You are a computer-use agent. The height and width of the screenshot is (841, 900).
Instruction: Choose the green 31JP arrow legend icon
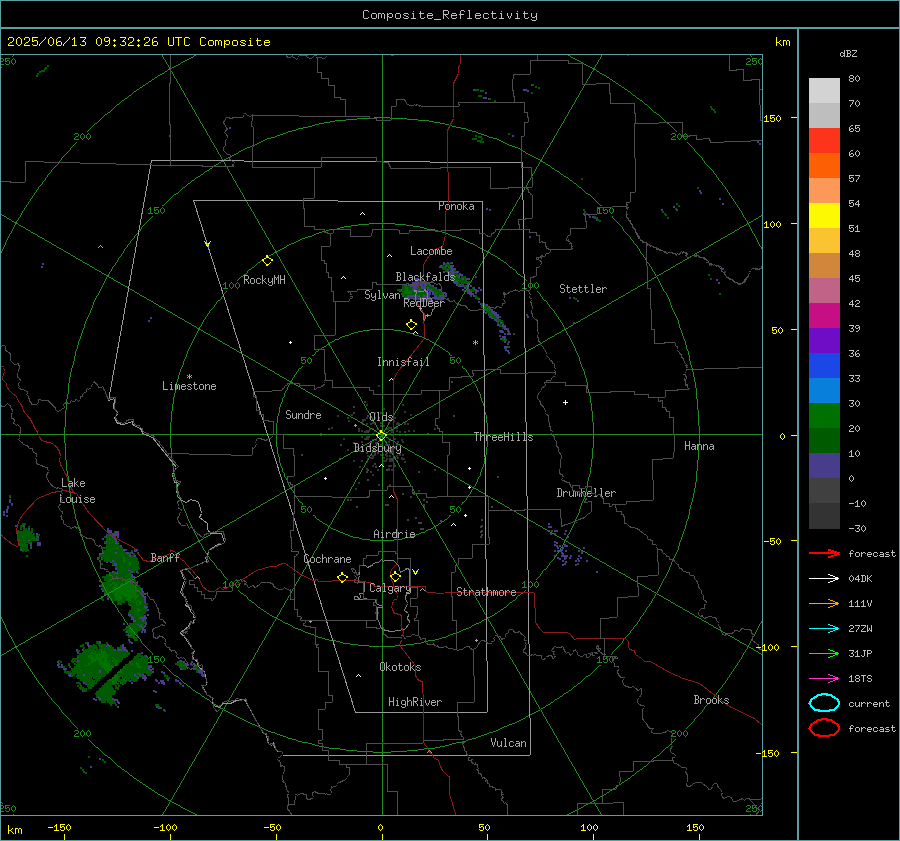point(824,653)
